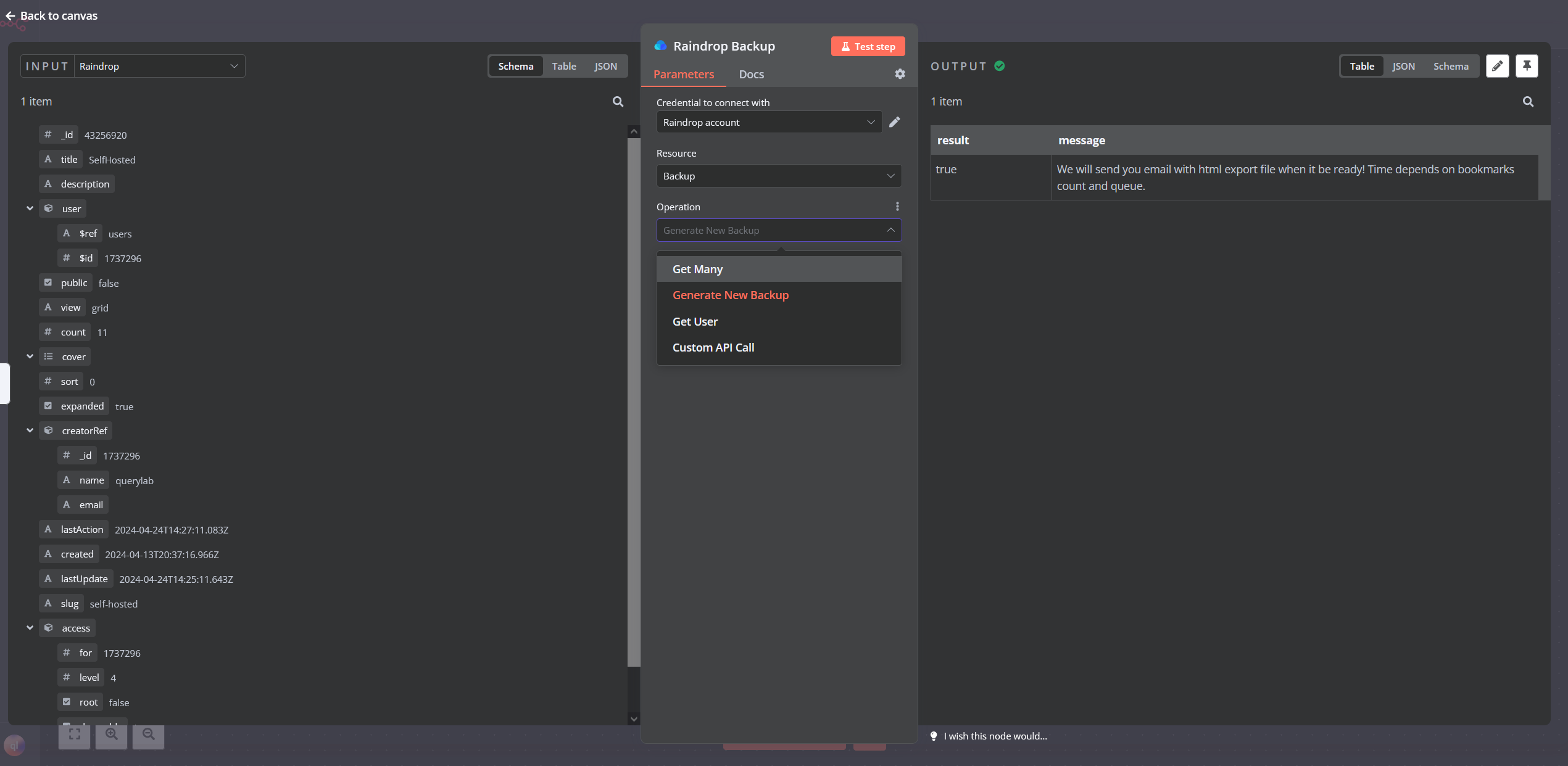Collapse the cover array node

[x=30, y=356]
